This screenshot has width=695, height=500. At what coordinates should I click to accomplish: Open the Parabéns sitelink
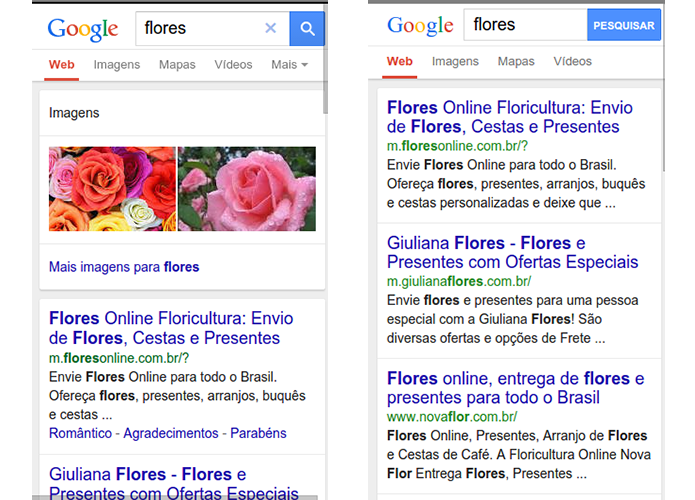(258, 433)
